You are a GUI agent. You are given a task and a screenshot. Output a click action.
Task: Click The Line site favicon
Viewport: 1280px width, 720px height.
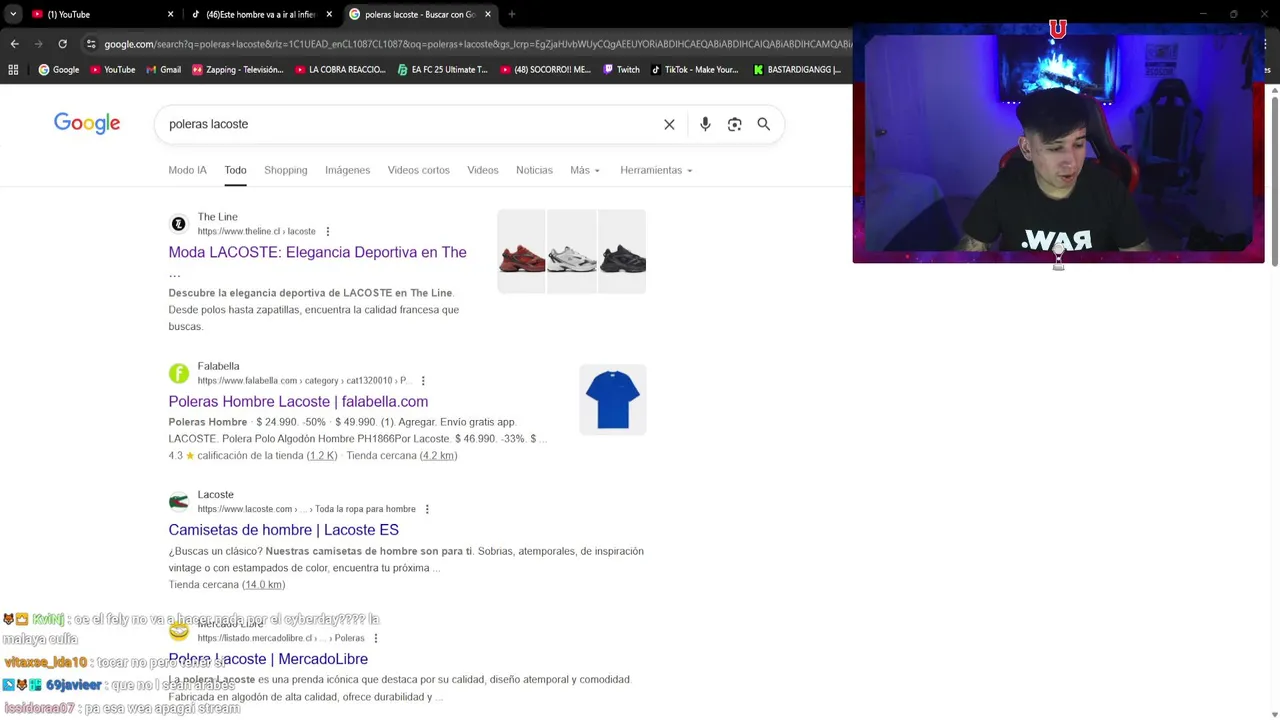(x=179, y=224)
